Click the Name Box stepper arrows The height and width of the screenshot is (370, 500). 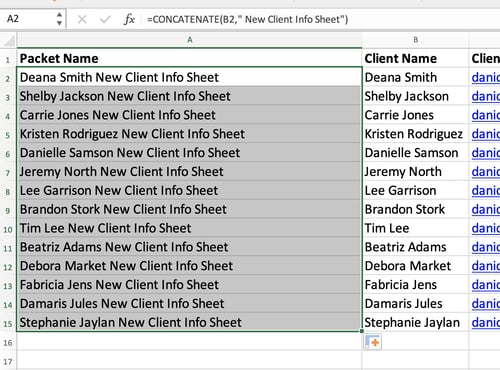tap(59, 19)
